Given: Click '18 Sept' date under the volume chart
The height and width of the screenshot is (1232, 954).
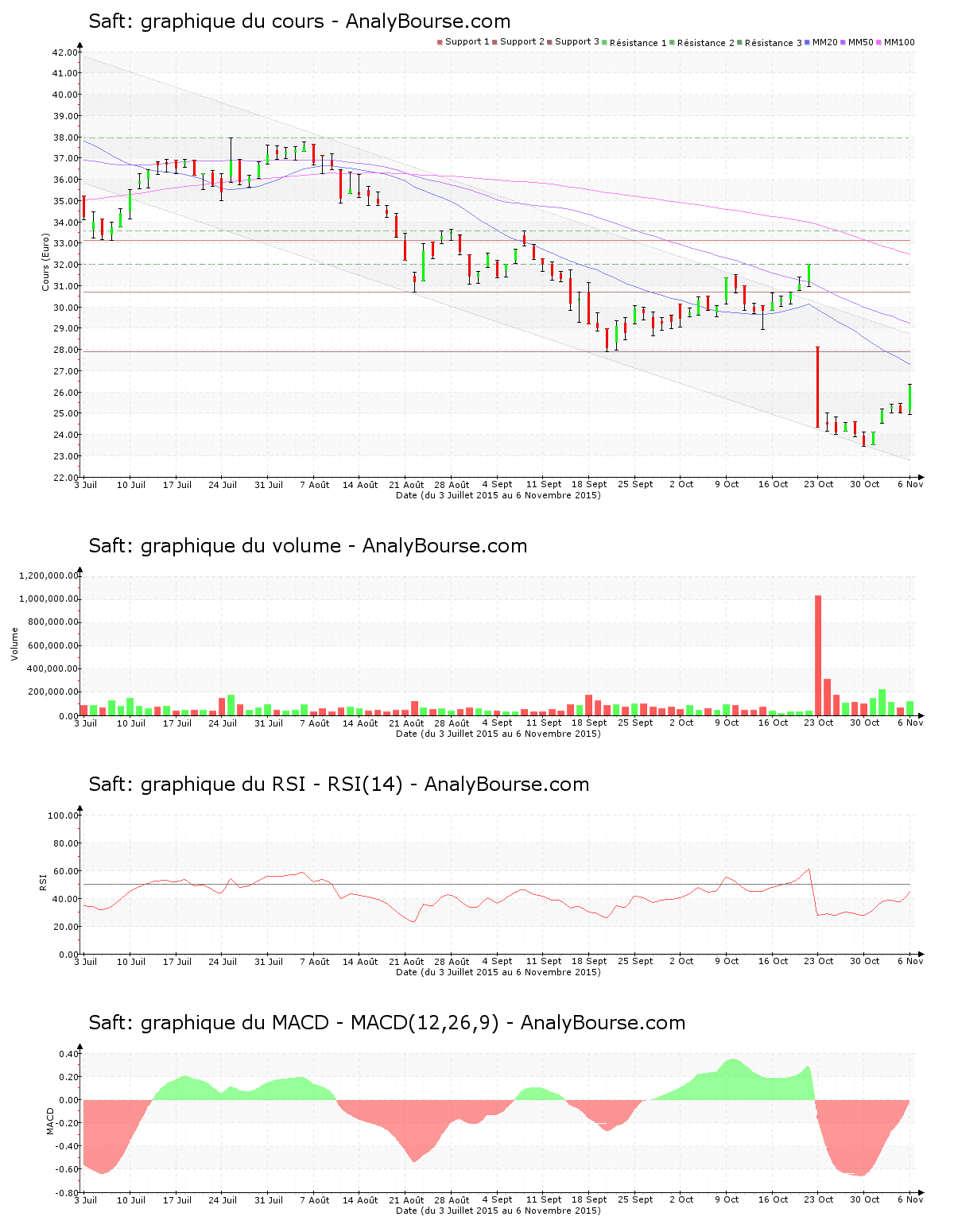Looking at the screenshot, I should pos(589,723).
